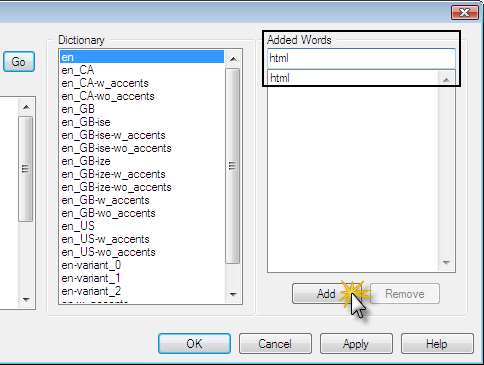
Task: Close the dialog with the red X
Action: [465, 13]
